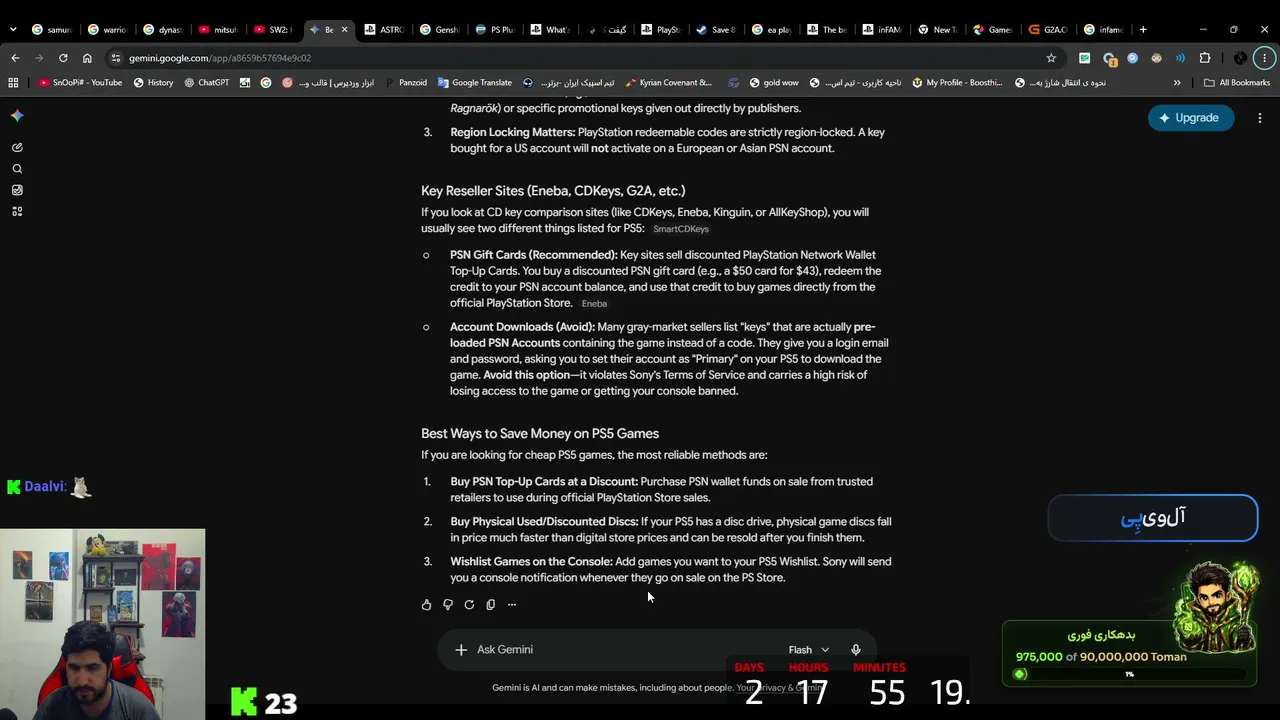Switch to the ASTRO PlayStation tab
The image size is (1280, 720).
[x=385, y=30]
